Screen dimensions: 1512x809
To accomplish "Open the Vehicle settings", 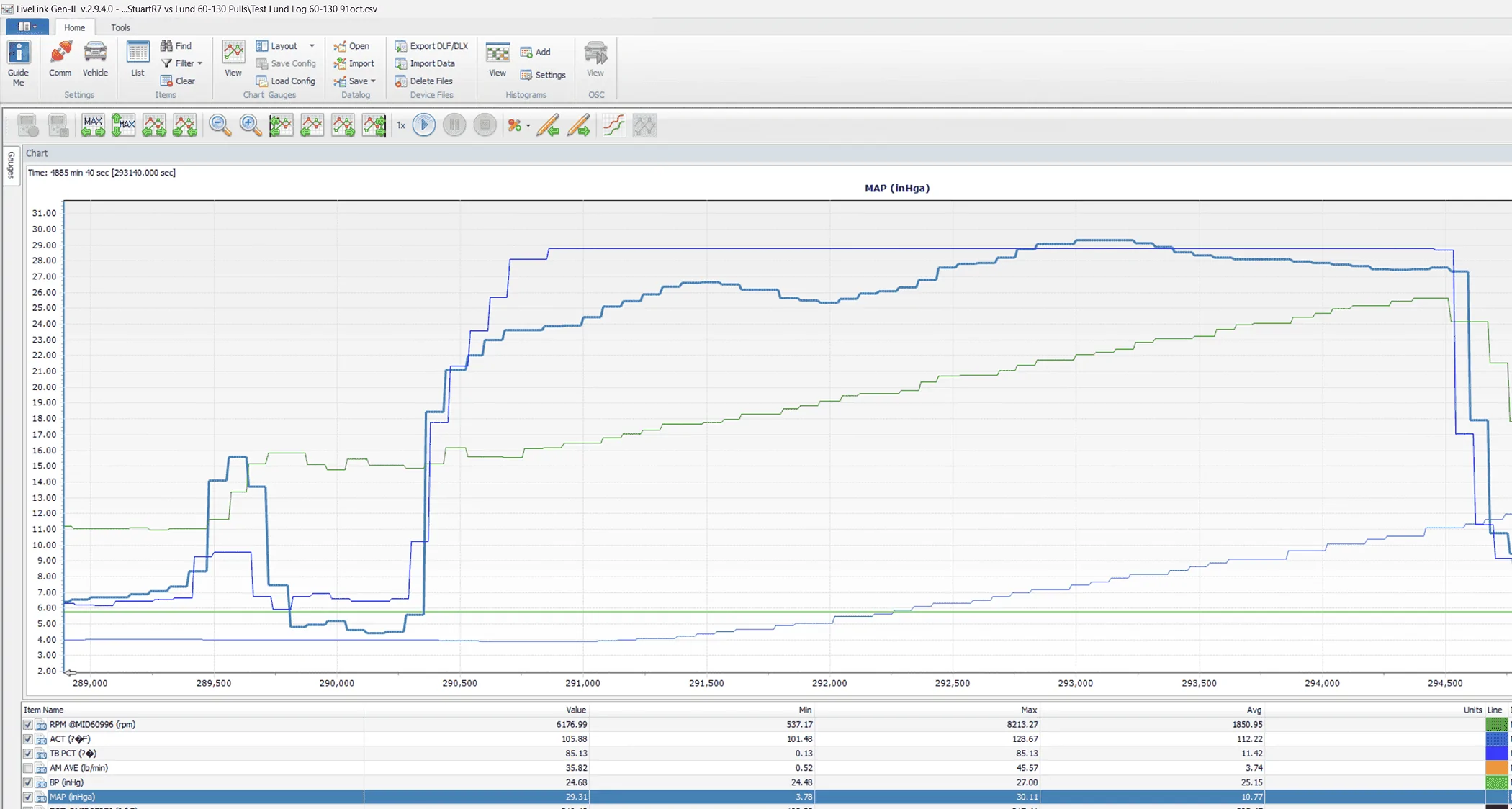I will [95, 59].
